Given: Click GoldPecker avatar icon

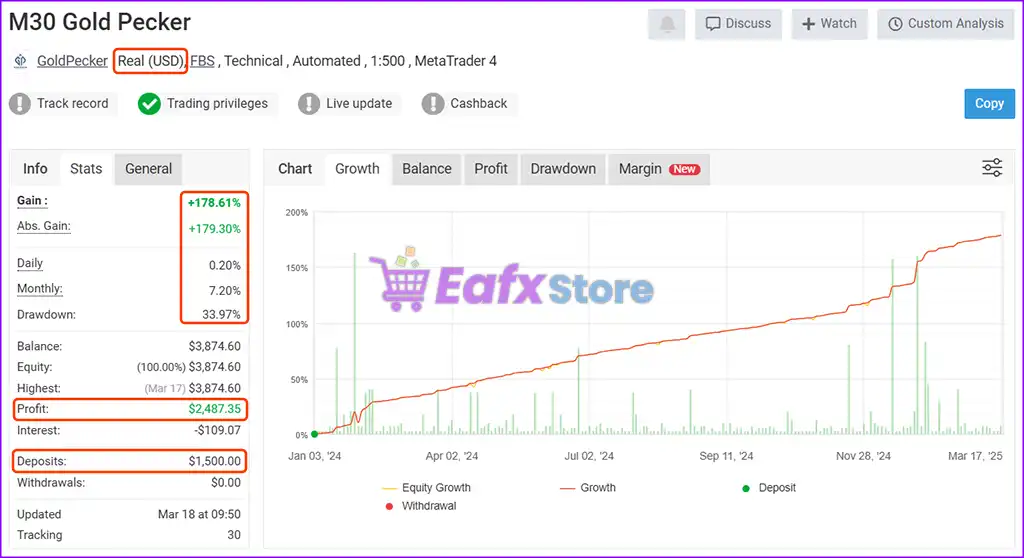Looking at the screenshot, I should pyautogui.click(x=21, y=61).
